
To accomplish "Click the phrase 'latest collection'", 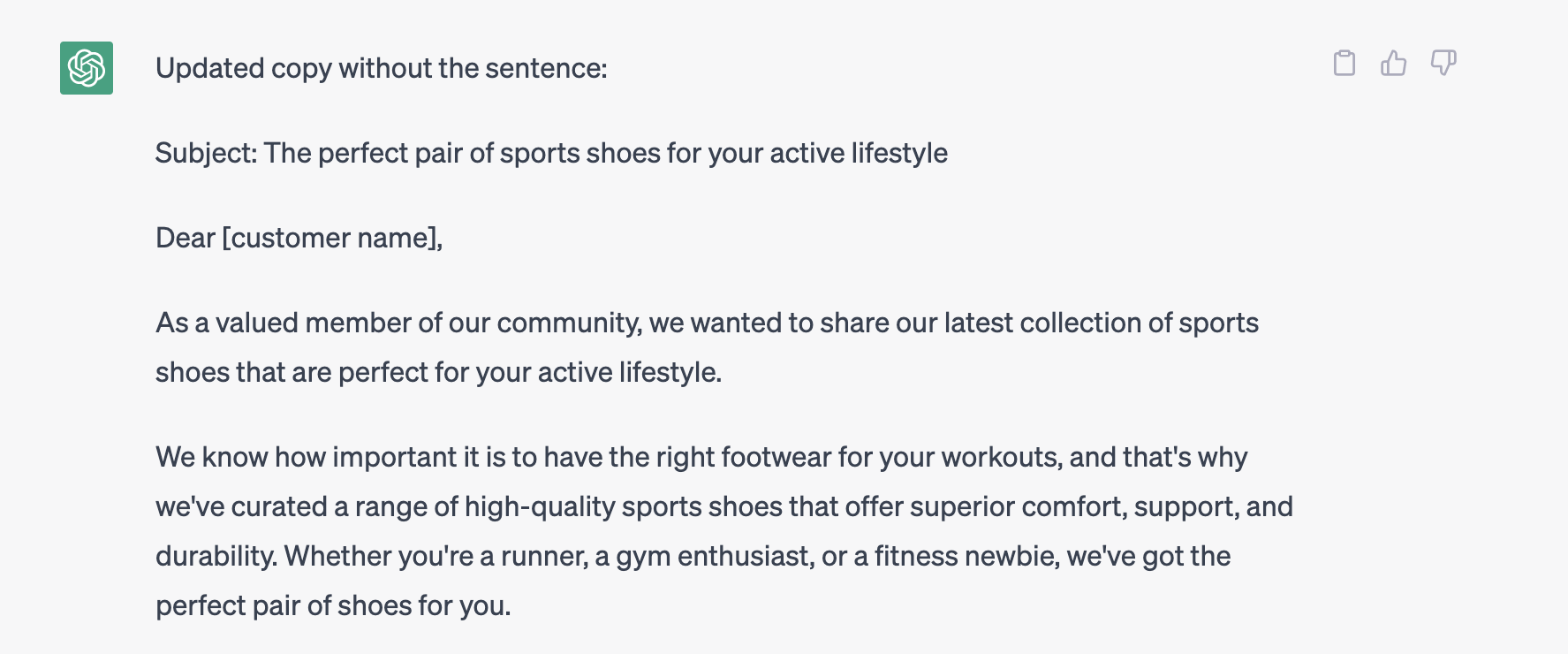I will (x=1042, y=323).
